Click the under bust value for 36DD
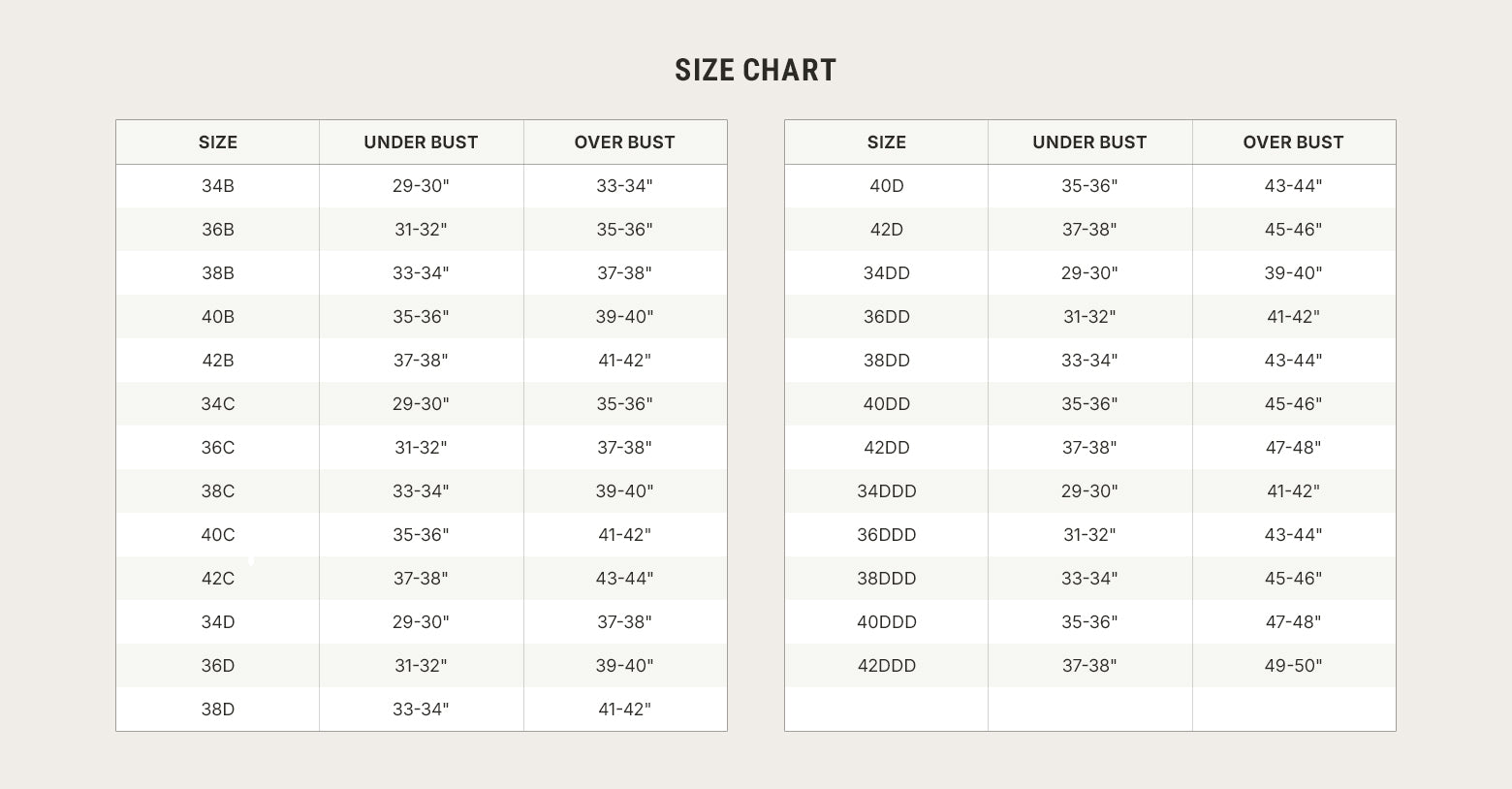The height and width of the screenshot is (789, 1512). tap(1089, 317)
